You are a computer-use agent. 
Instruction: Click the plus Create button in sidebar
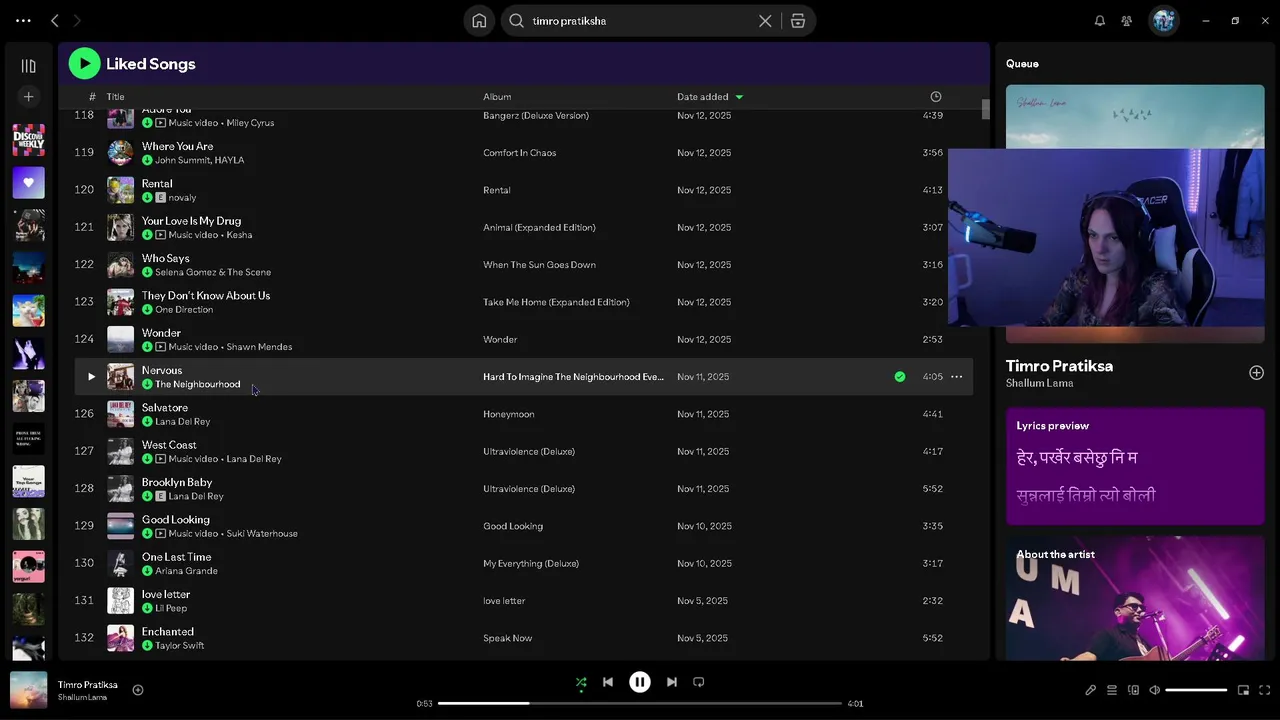coord(28,97)
